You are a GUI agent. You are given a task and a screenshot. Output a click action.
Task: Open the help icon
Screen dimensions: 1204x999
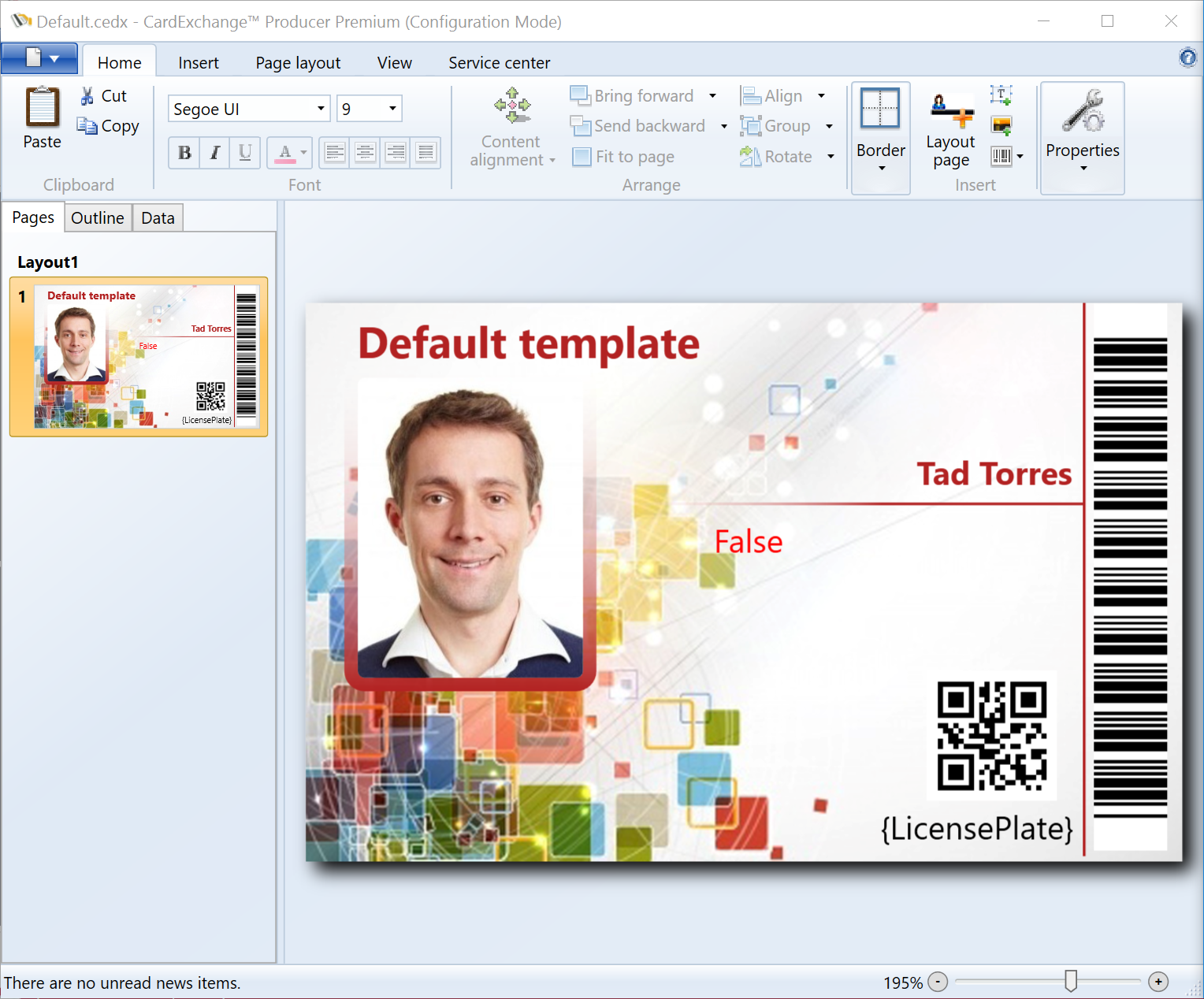tap(1187, 58)
